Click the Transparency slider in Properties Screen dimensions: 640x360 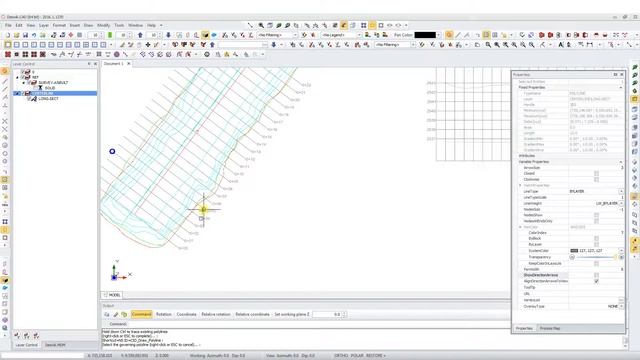coord(596,257)
